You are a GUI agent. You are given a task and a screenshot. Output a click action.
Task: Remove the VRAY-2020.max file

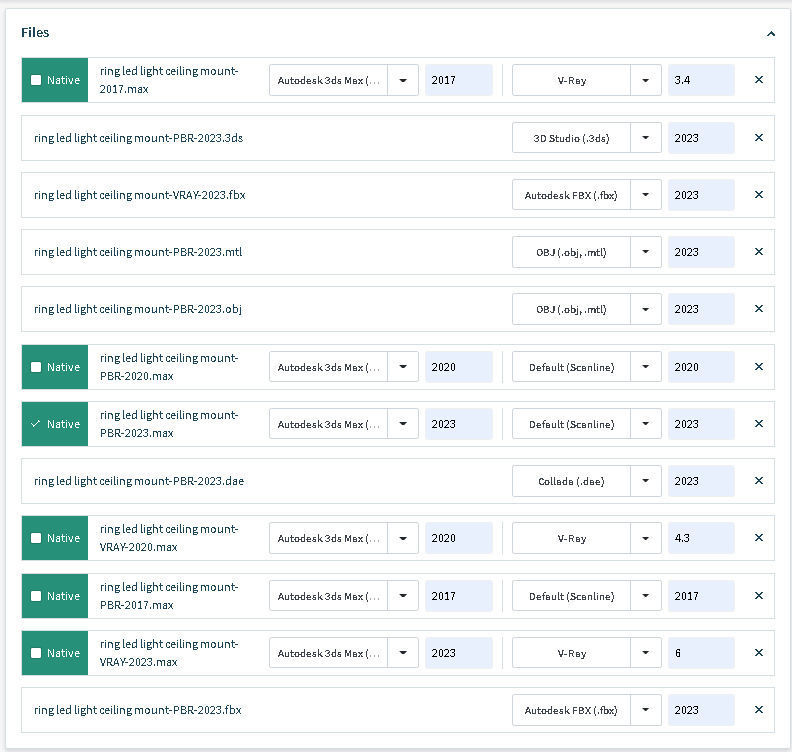(758, 538)
